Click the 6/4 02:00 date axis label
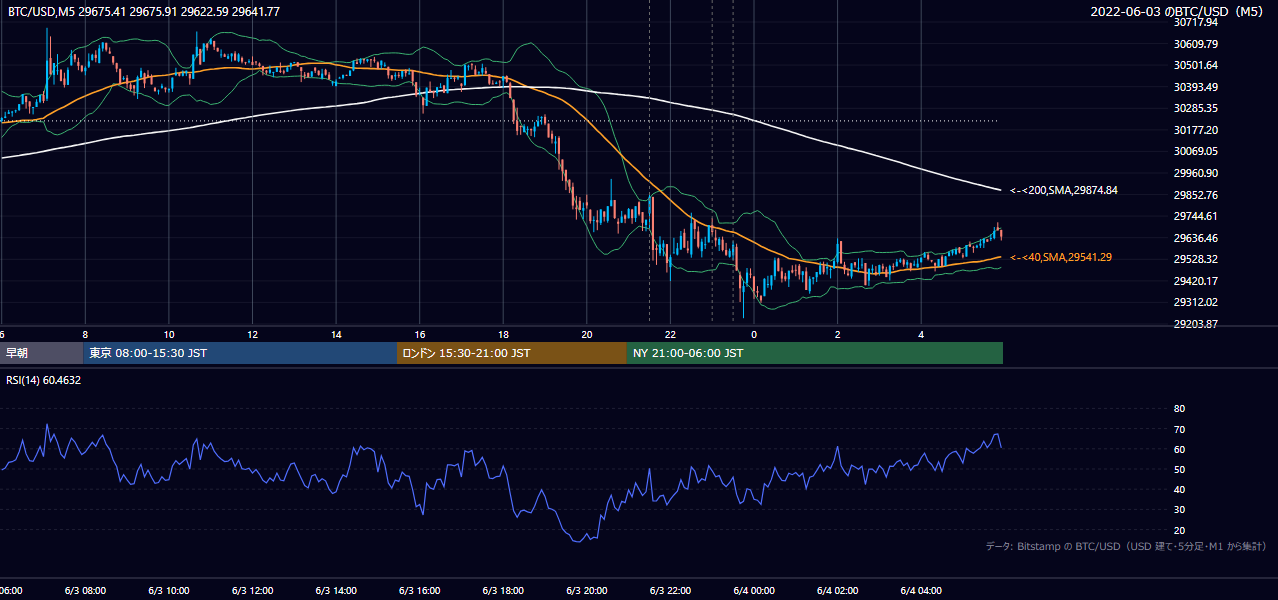The image size is (1278, 600). point(838,591)
